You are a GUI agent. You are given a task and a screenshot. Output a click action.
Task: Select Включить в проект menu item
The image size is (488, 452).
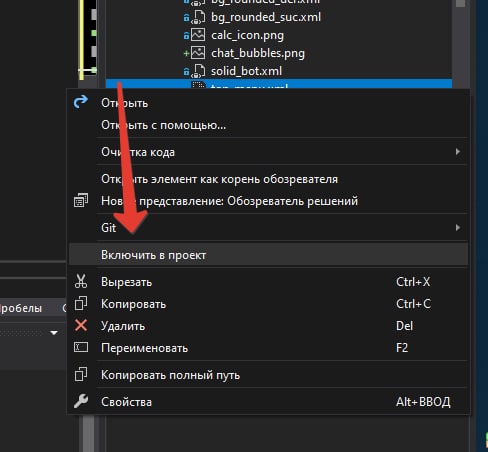(x=268, y=255)
